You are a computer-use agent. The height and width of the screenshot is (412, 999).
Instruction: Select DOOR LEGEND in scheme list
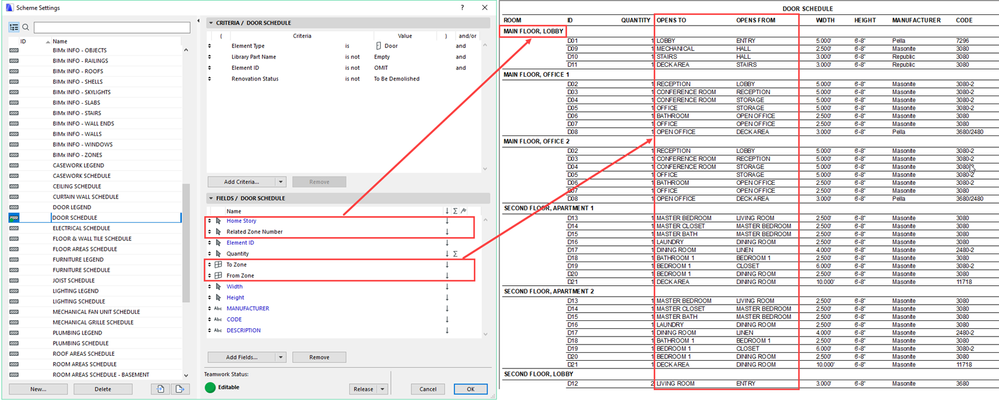pyautogui.click(x=72, y=207)
